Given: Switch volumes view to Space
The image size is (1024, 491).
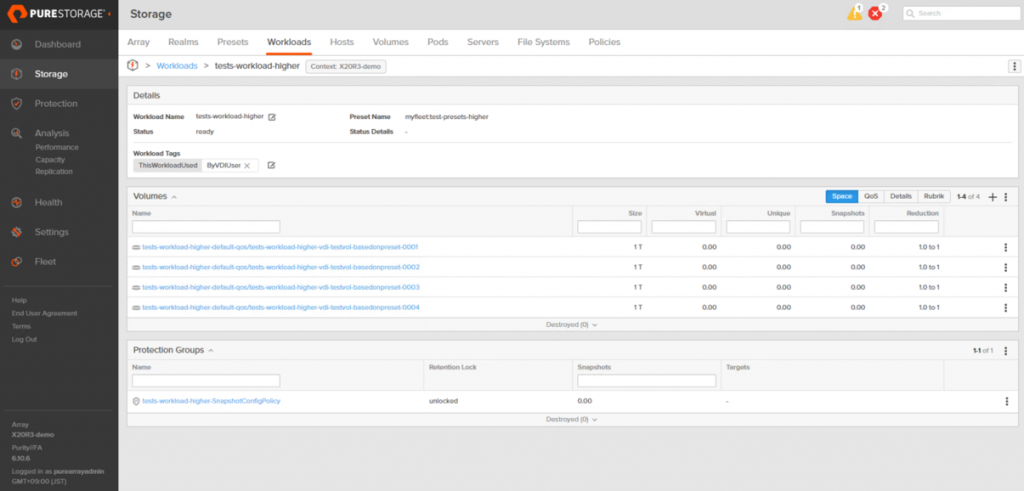Looking at the screenshot, I should click(842, 197).
